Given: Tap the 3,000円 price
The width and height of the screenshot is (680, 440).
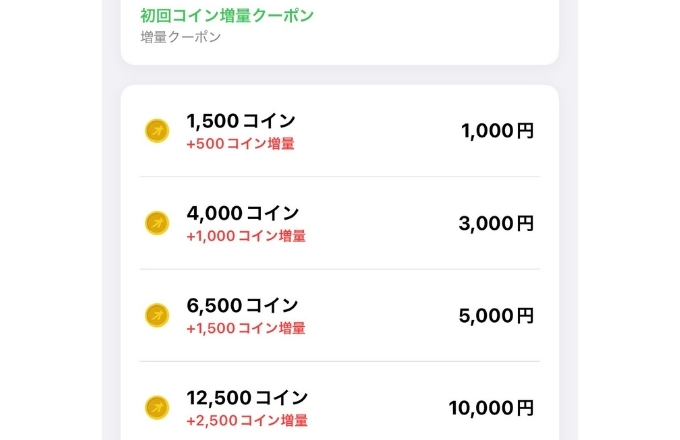Looking at the screenshot, I should (496, 223).
